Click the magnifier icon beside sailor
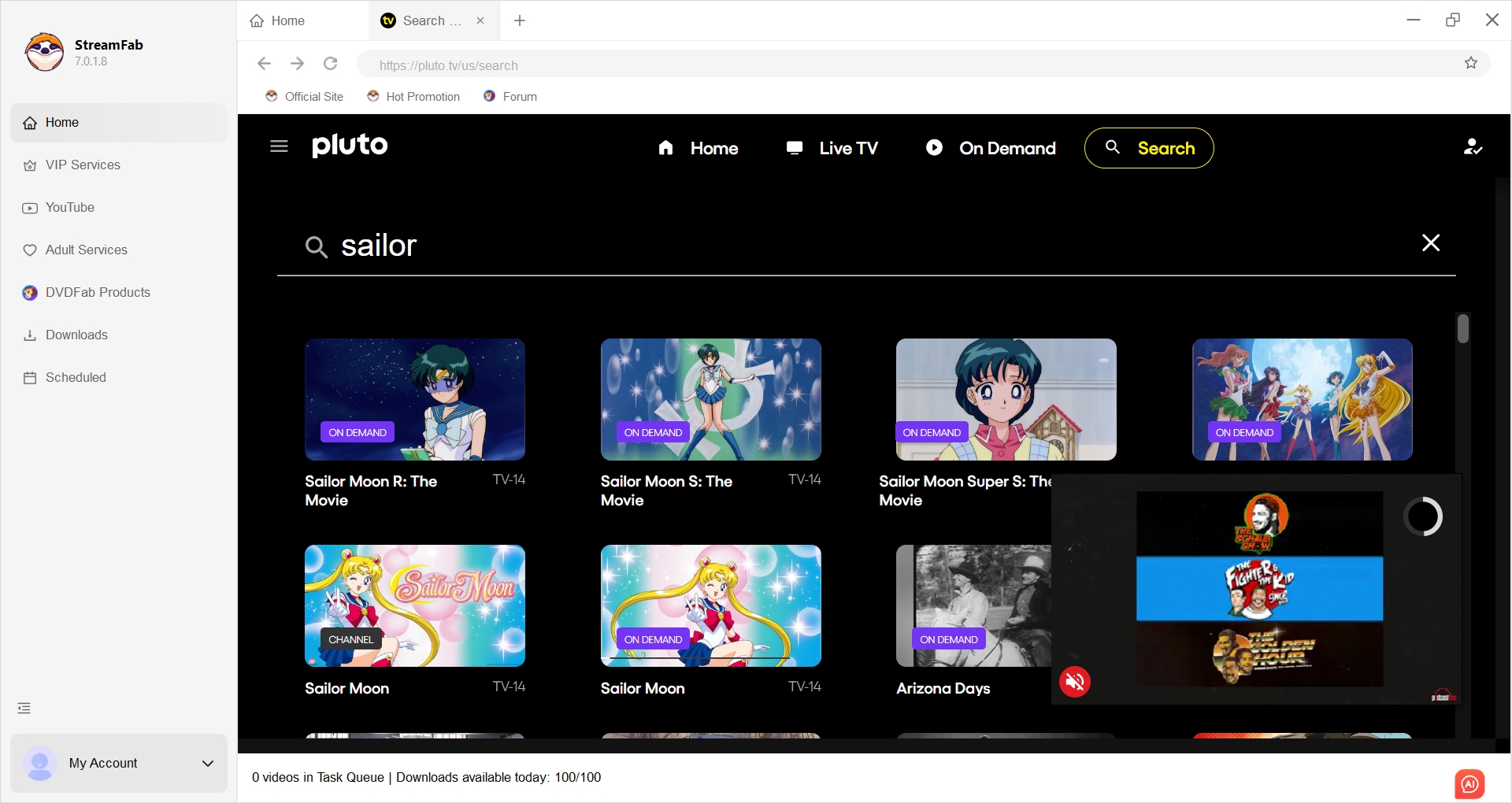Image resolution: width=1512 pixels, height=803 pixels. [x=316, y=247]
